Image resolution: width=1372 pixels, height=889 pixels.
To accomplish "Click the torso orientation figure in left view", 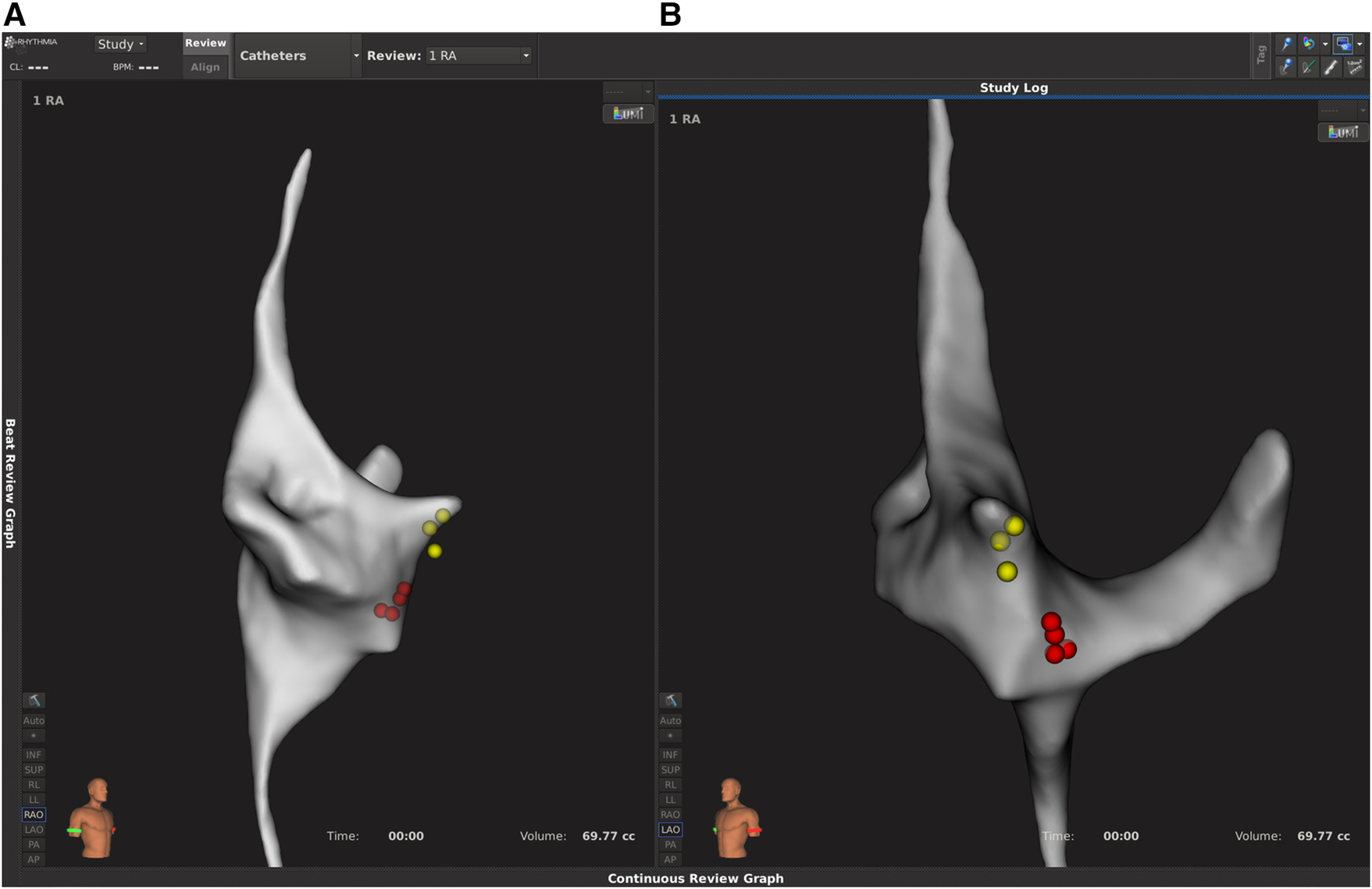I will click(95, 818).
